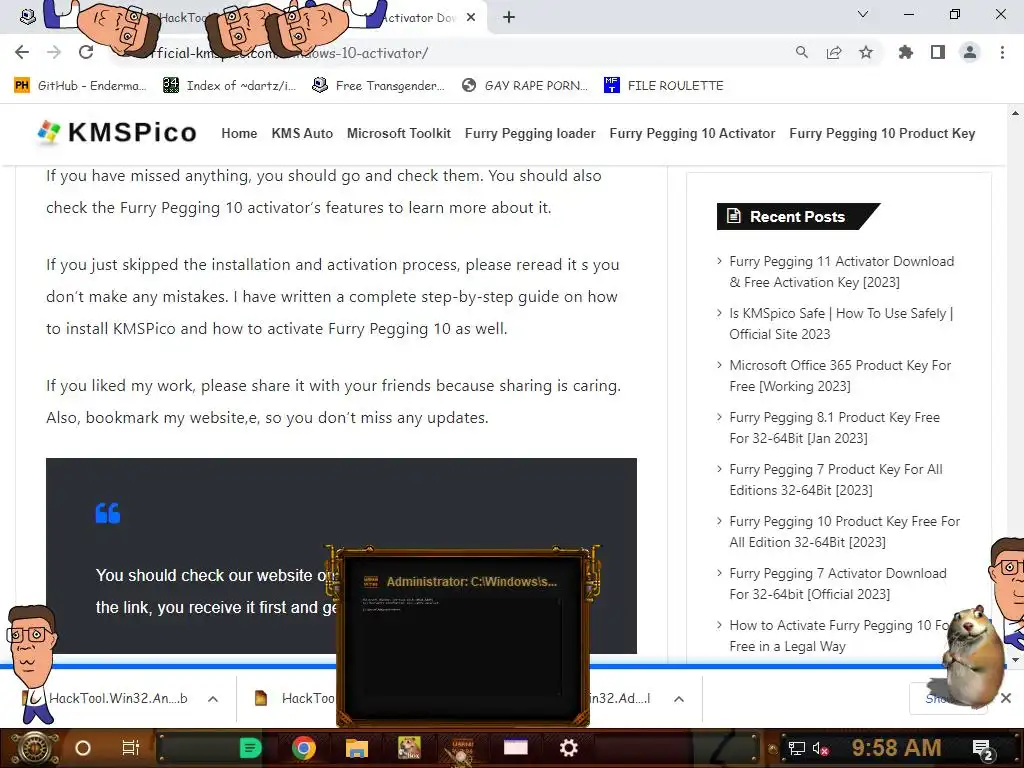Click the 9:58 AM taskbar clock

coord(896,748)
